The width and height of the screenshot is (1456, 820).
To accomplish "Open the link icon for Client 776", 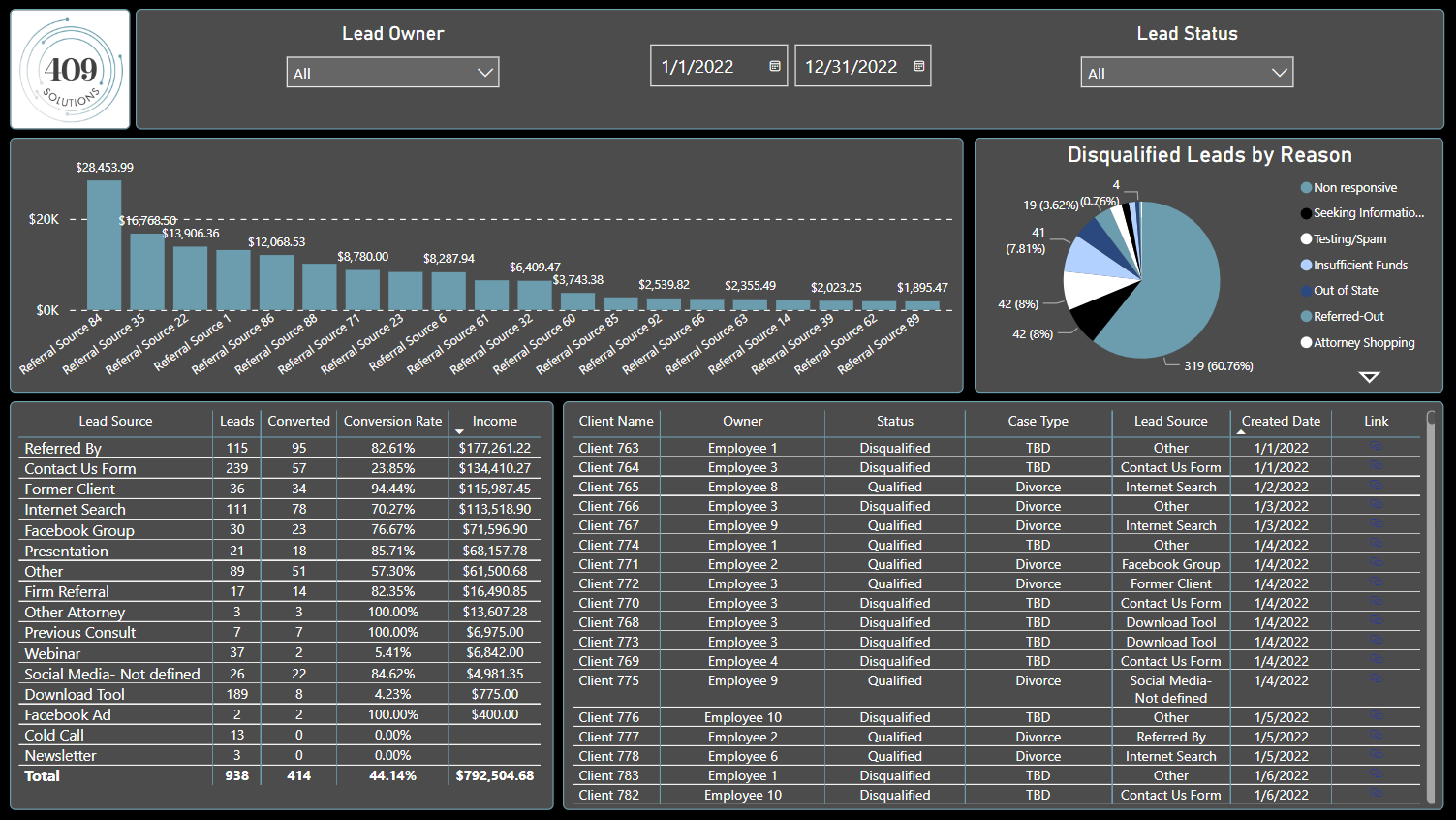I will pos(1376,715).
